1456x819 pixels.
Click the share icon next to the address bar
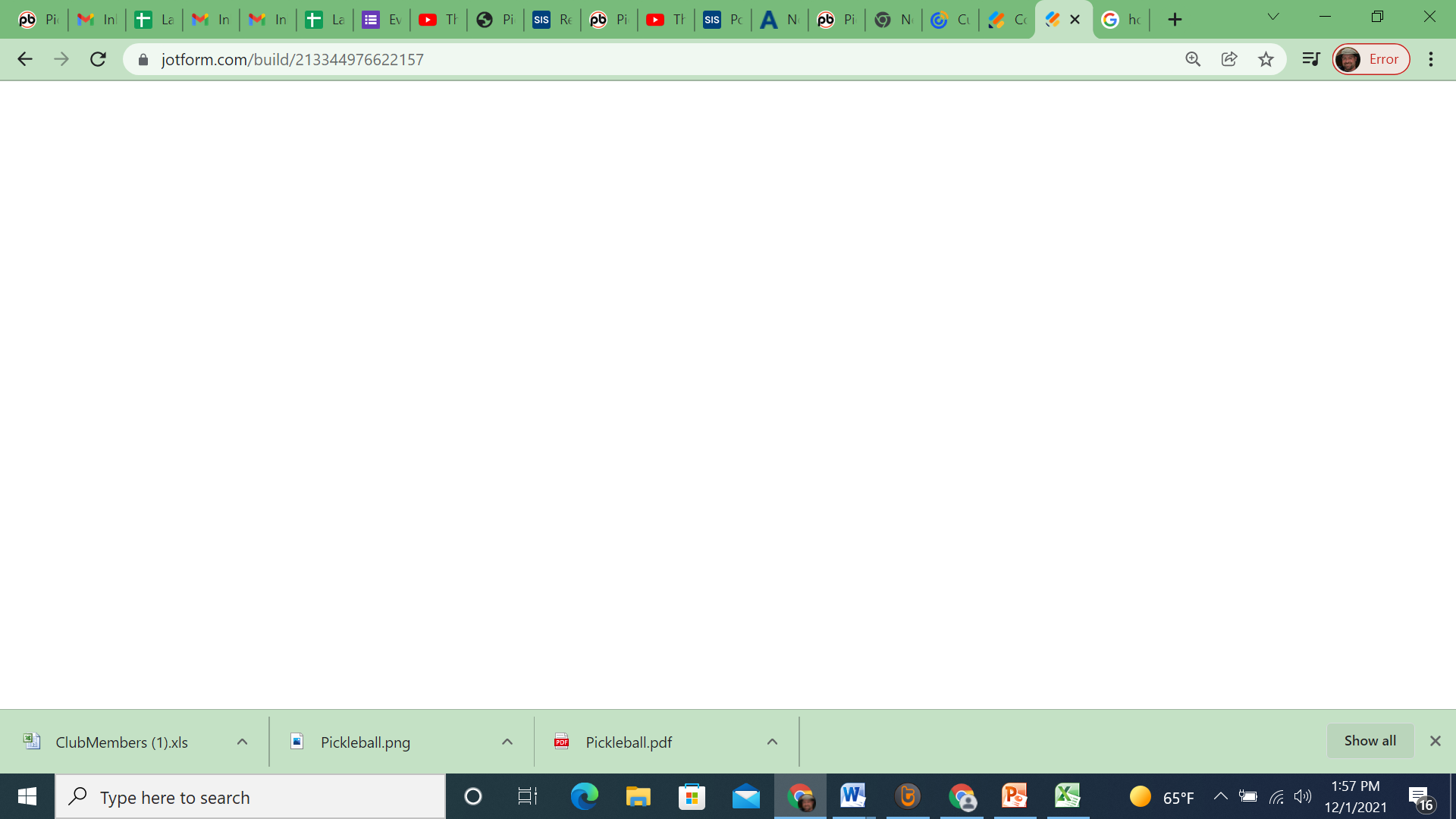pyautogui.click(x=1228, y=59)
